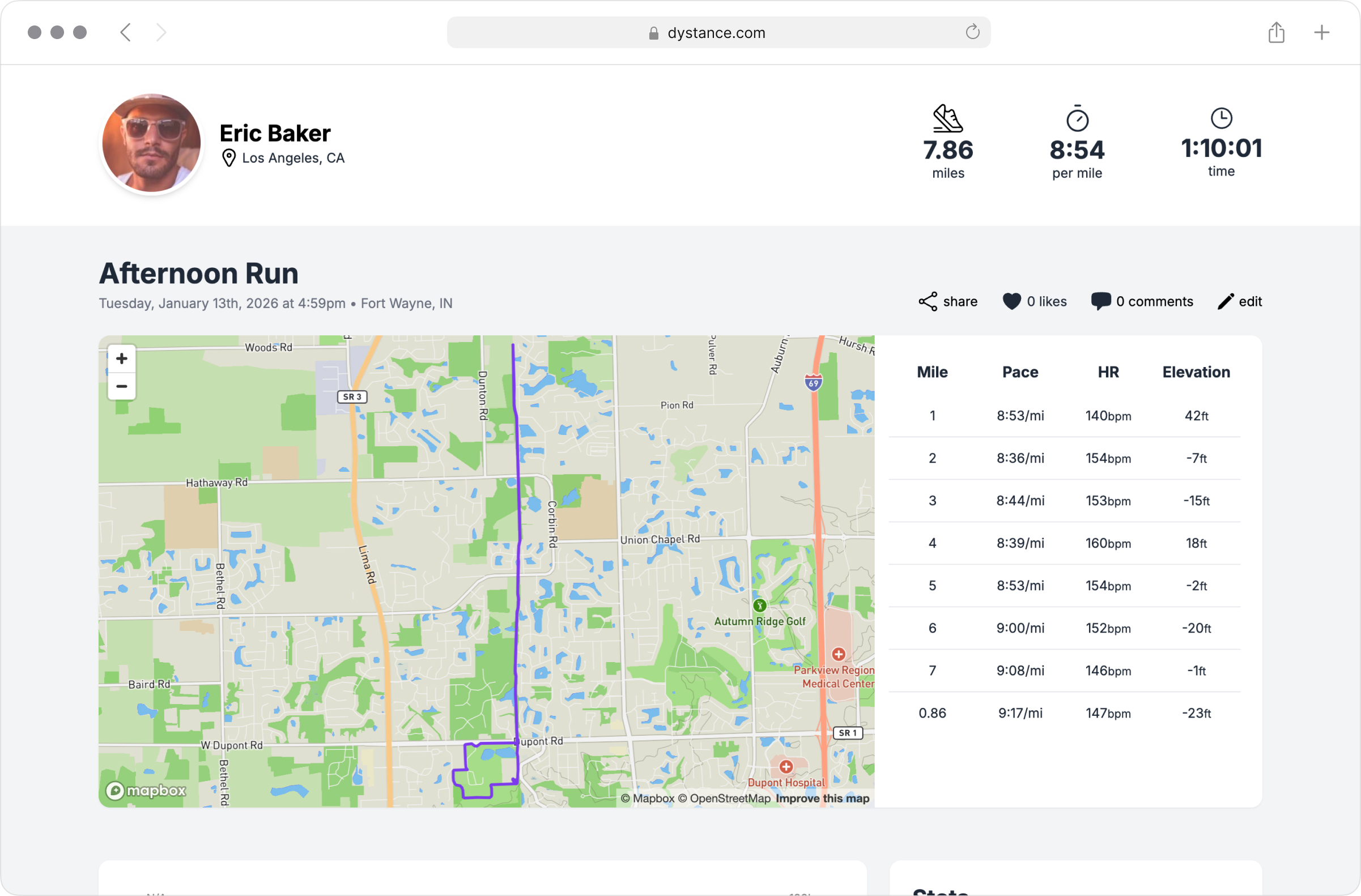The width and height of the screenshot is (1361, 896).
Task: Click the Dupont Hospital map marker
Action: pos(786,767)
